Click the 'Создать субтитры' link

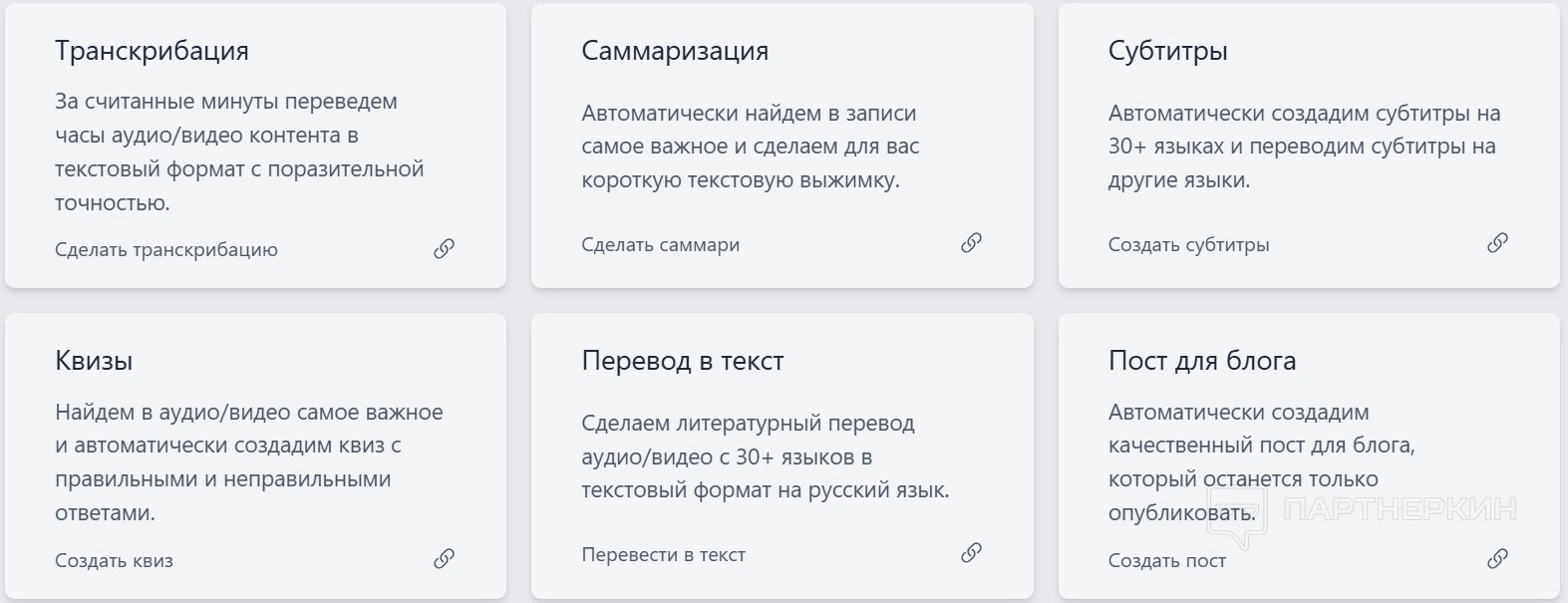point(1188,245)
